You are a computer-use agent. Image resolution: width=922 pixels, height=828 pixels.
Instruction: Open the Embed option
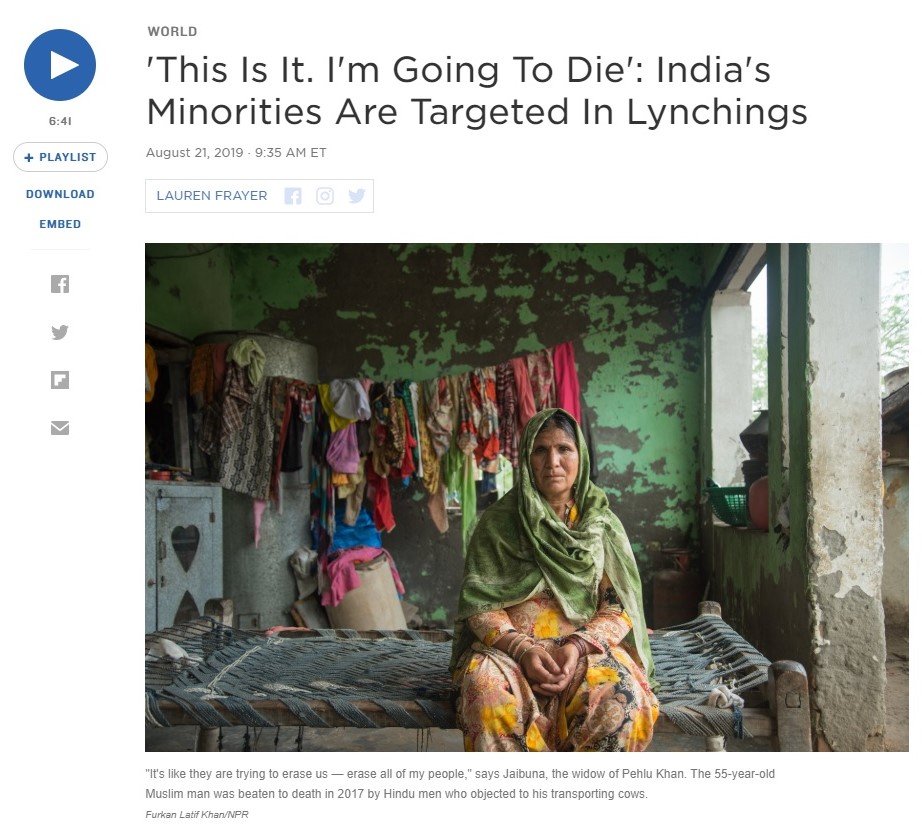[x=60, y=224]
